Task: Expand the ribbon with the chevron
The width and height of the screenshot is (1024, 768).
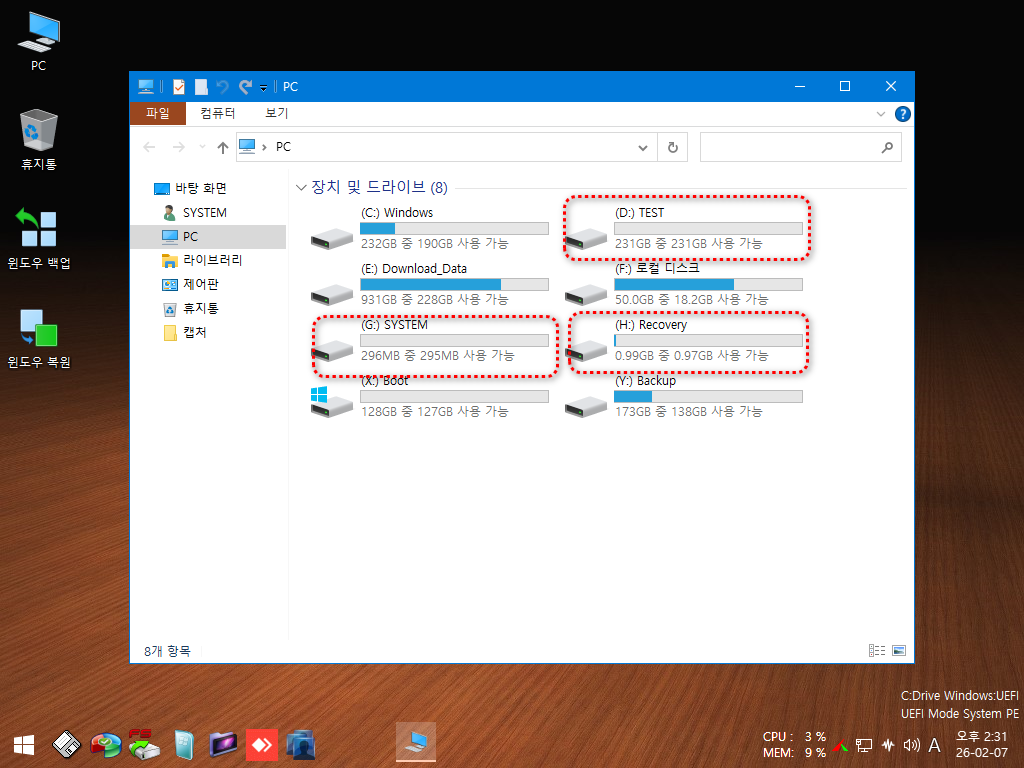Action: pos(880,114)
